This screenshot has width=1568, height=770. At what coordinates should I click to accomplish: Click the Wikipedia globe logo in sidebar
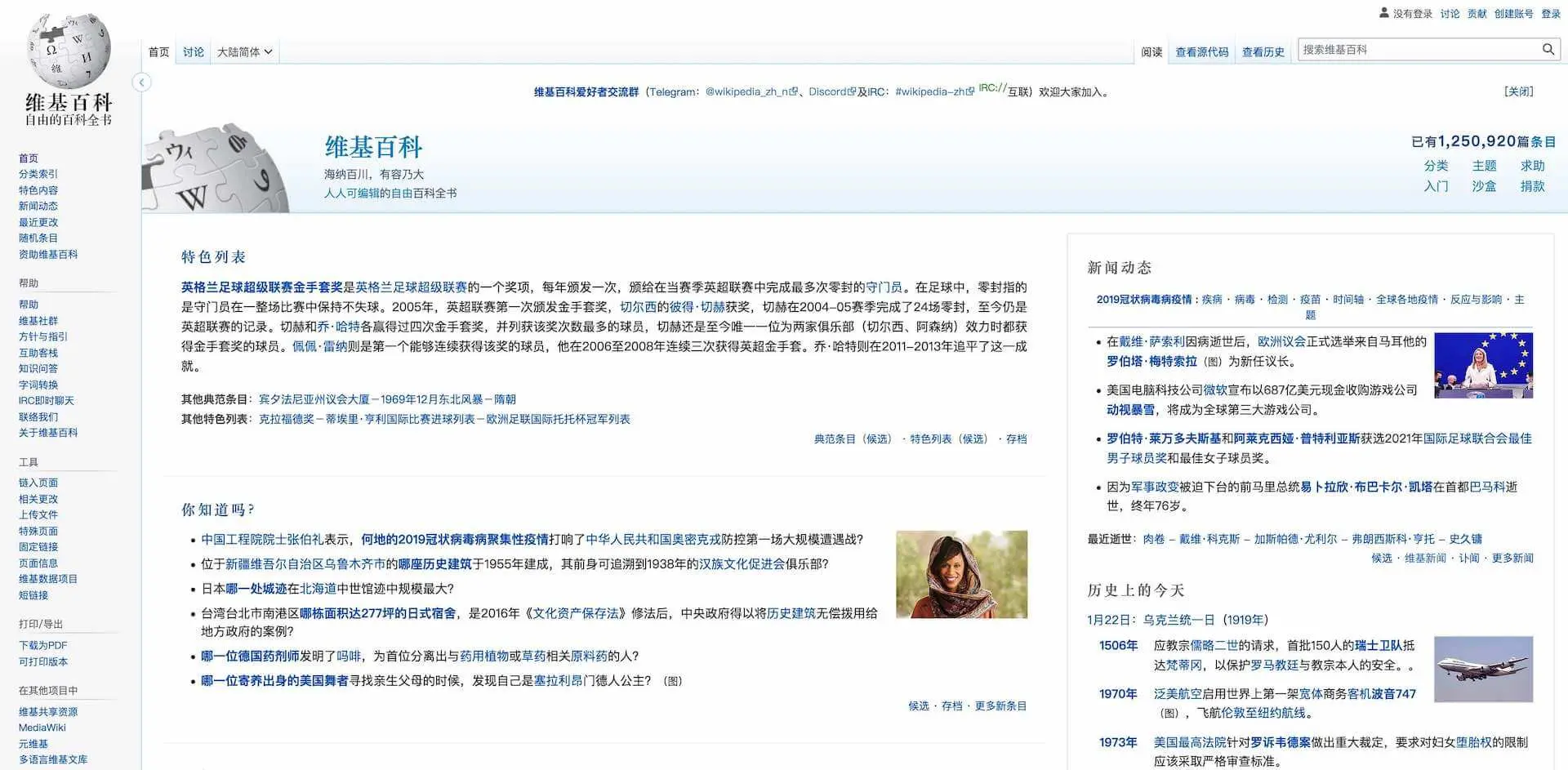click(69, 51)
